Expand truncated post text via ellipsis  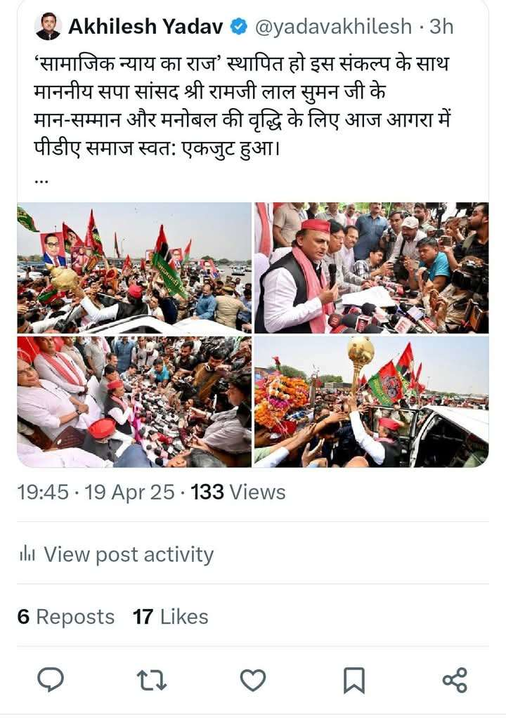click(x=41, y=180)
